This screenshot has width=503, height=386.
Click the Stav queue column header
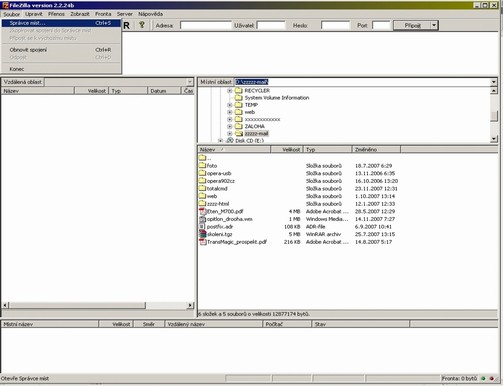[x=361, y=324]
